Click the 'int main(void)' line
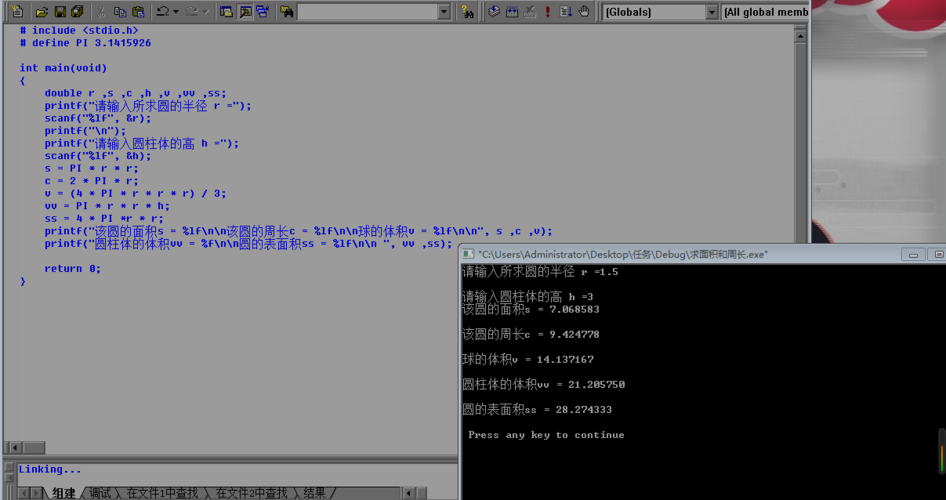Screen dimensions: 946x500 (63, 68)
